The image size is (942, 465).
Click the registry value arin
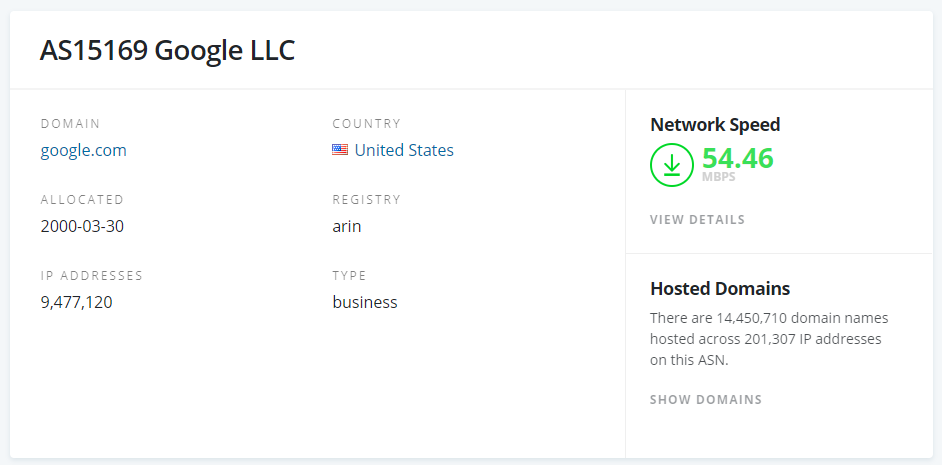click(x=347, y=226)
